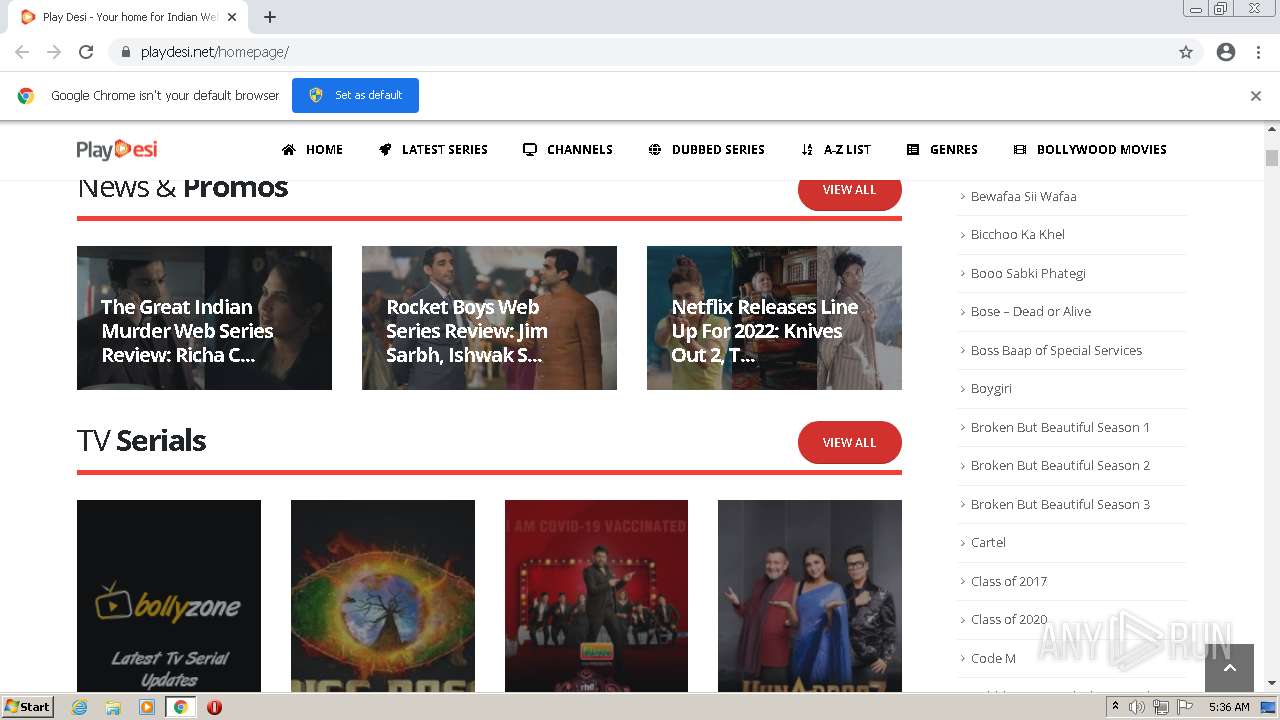Open Bewafaa Sii Wafaa link
1280x720 pixels.
click(x=1023, y=197)
